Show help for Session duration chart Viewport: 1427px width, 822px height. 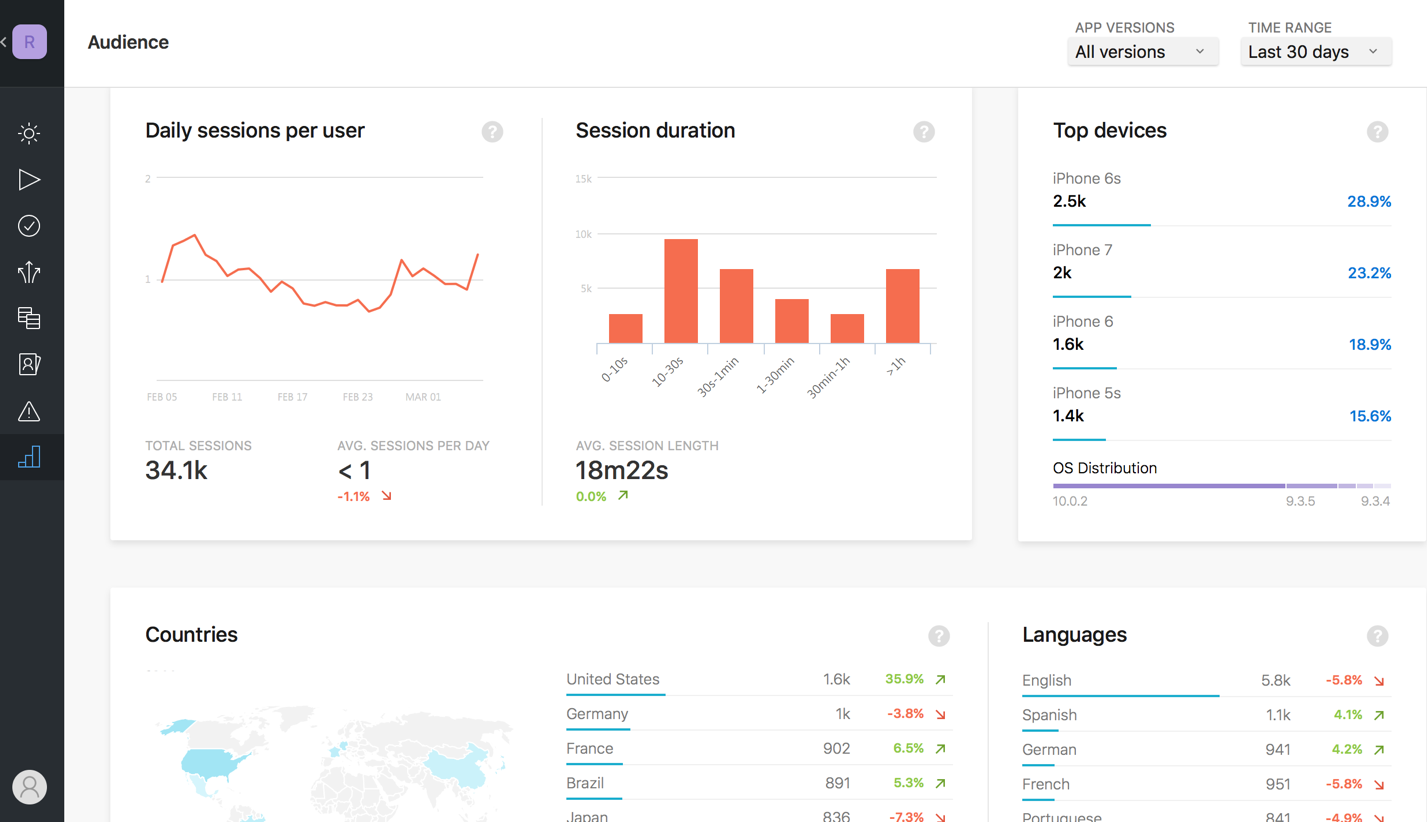pos(924,132)
